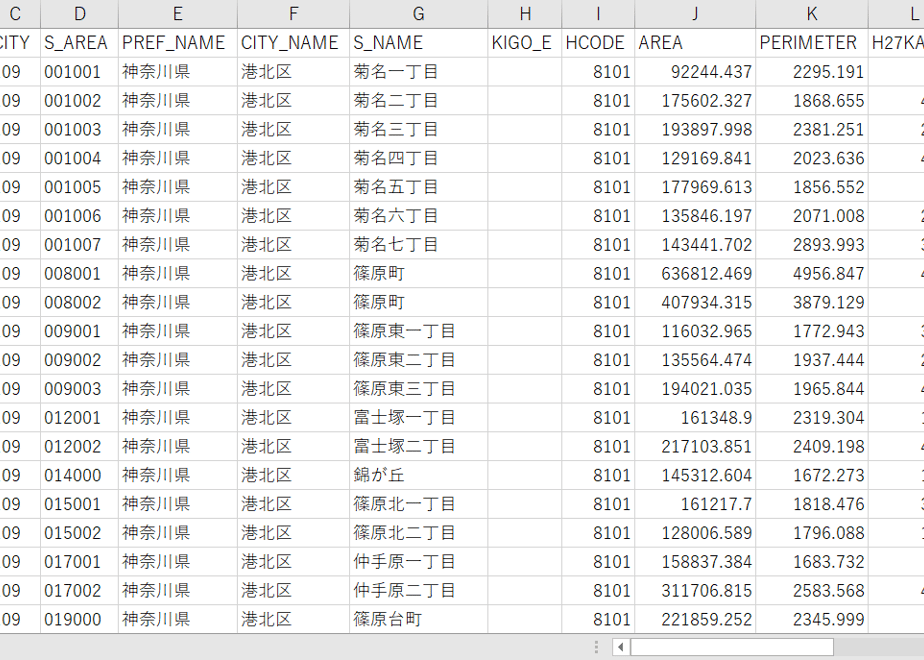Viewport: 924px width, 660px height.
Task: Click cell containing 001001
Action: tap(80, 72)
